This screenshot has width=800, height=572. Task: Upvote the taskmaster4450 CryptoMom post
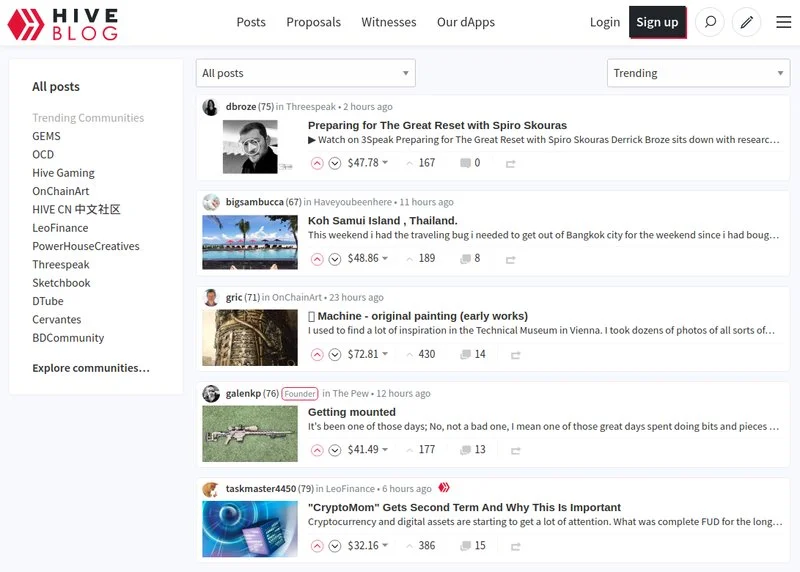coord(317,546)
